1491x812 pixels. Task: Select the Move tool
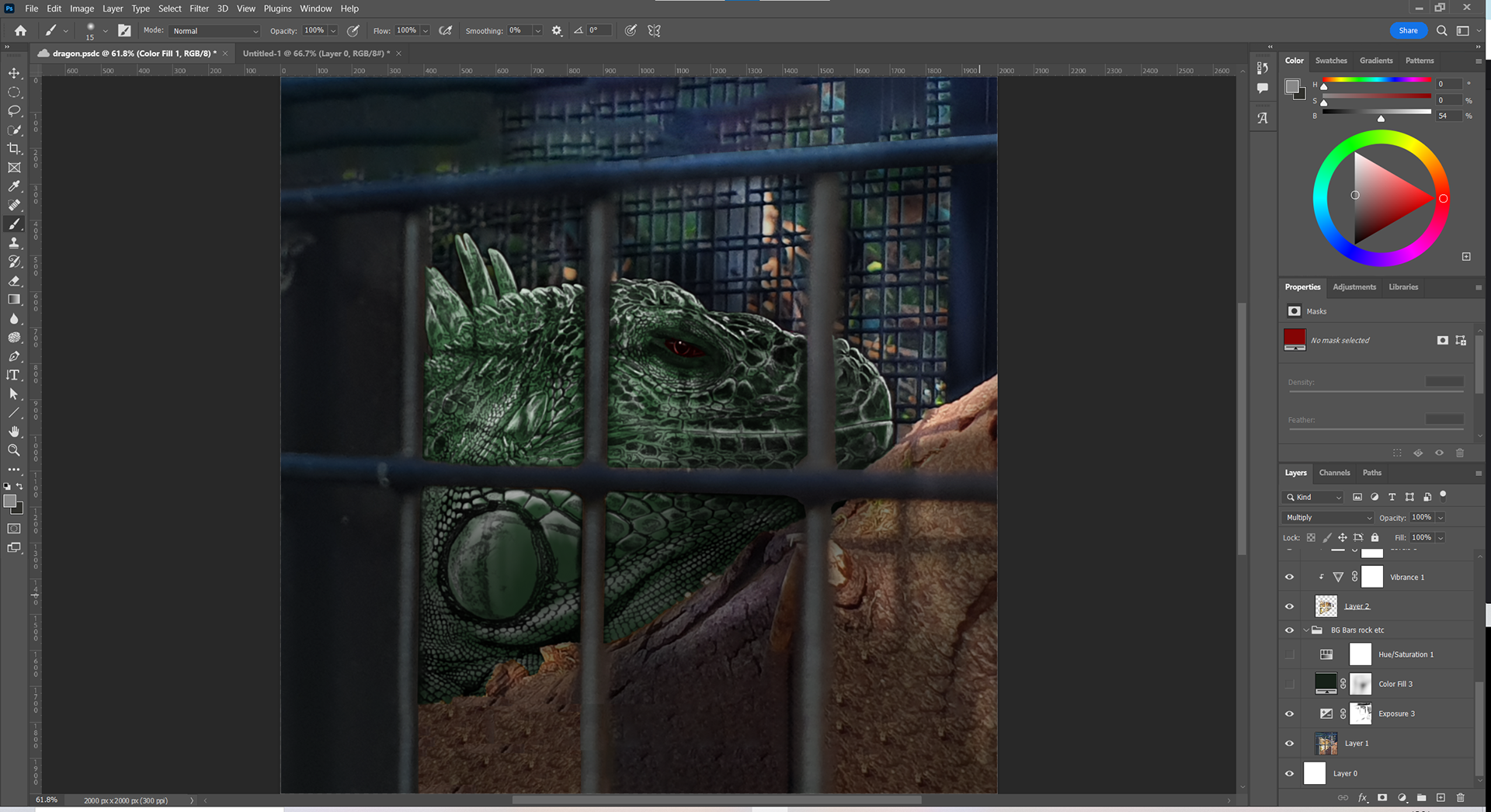click(x=14, y=73)
